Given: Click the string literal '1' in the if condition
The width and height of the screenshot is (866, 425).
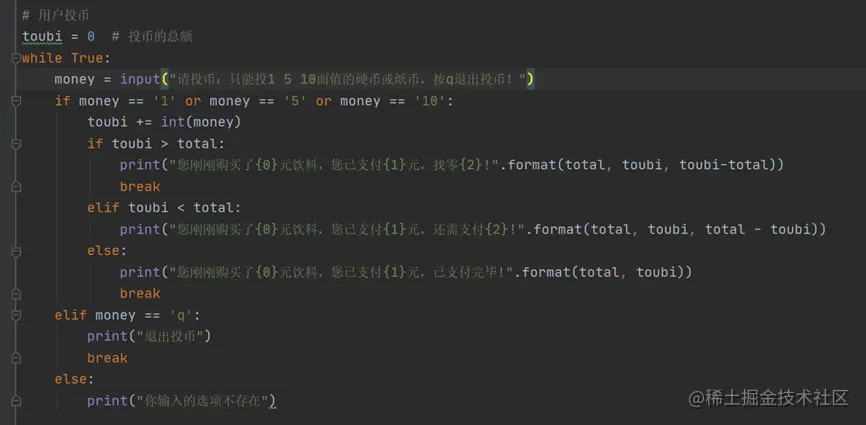Looking at the screenshot, I should (165, 101).
